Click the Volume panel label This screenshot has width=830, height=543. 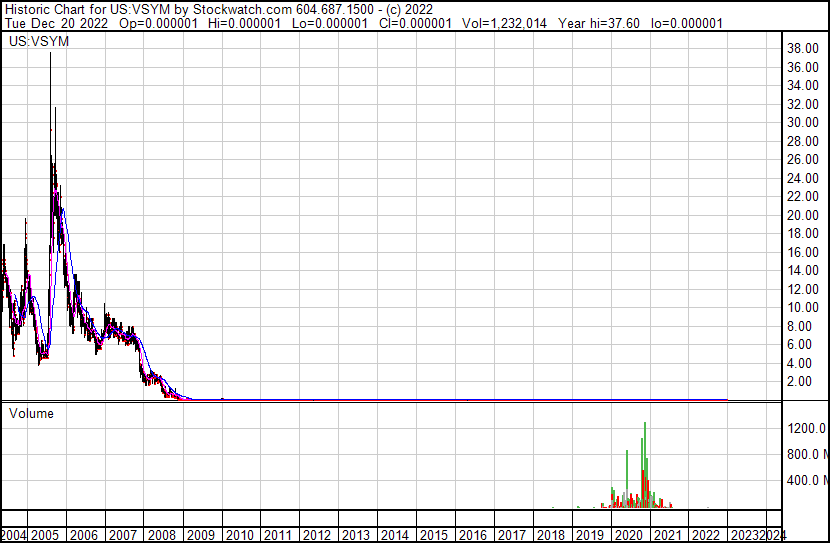click(x=31, y=413)
